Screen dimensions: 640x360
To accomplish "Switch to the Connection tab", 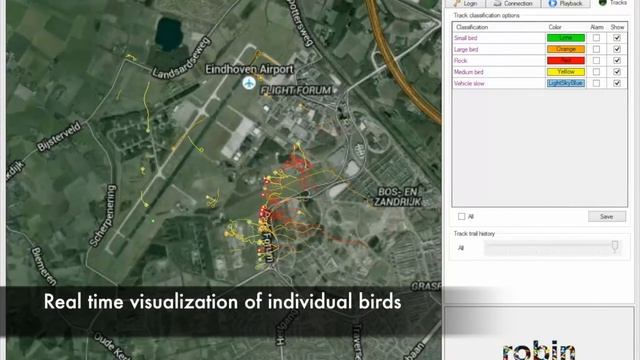I will coord(513,3).
